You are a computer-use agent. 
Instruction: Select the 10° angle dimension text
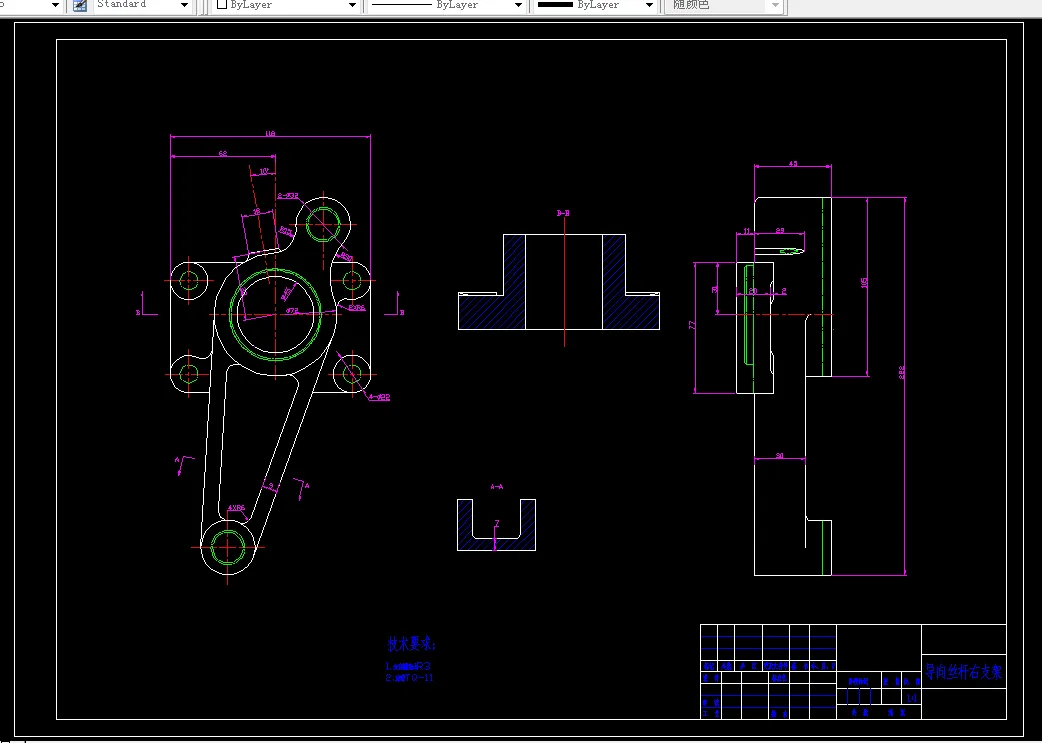tap(264, 171)
